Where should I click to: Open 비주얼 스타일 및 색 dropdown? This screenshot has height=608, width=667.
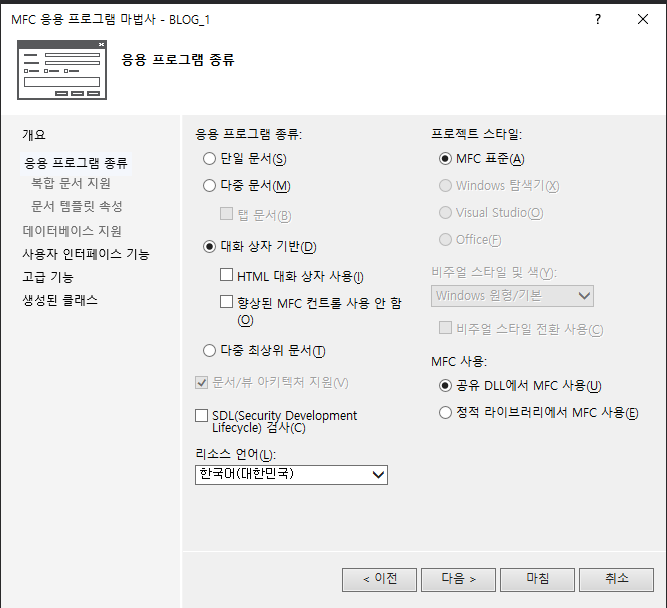click(512, 296)
